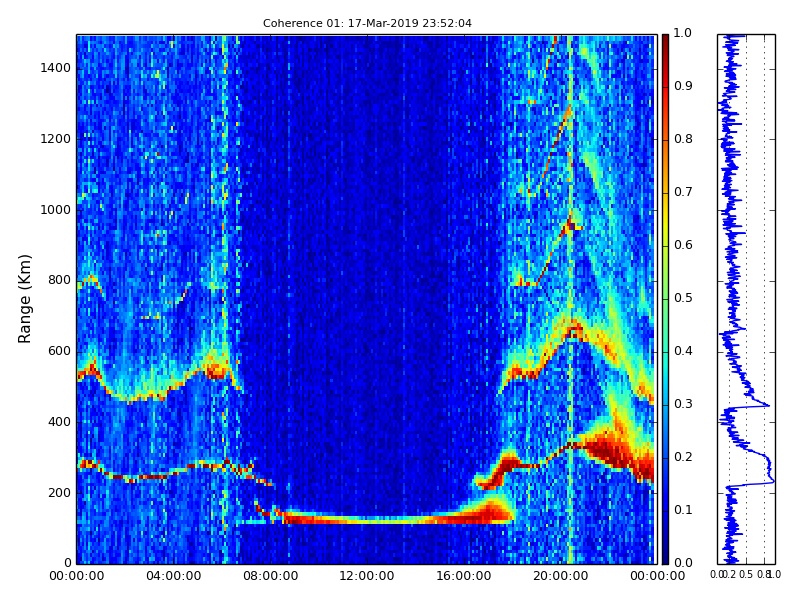The width and height of the screenshot is (800, 600).
Task: Click the 12:00:00 time tick label
Action: click(x=367, y=576)
